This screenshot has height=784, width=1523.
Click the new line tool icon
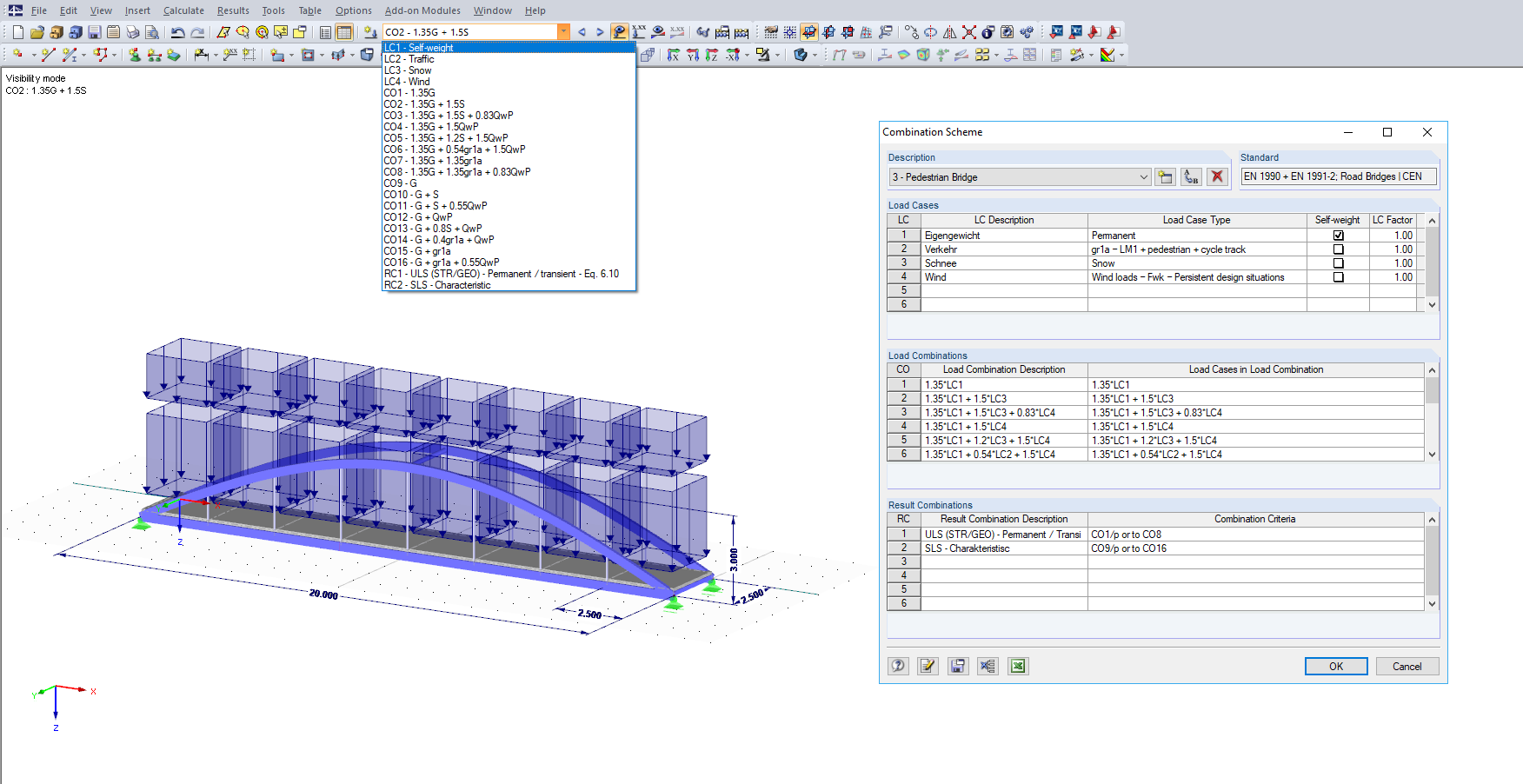coord(49,55)
